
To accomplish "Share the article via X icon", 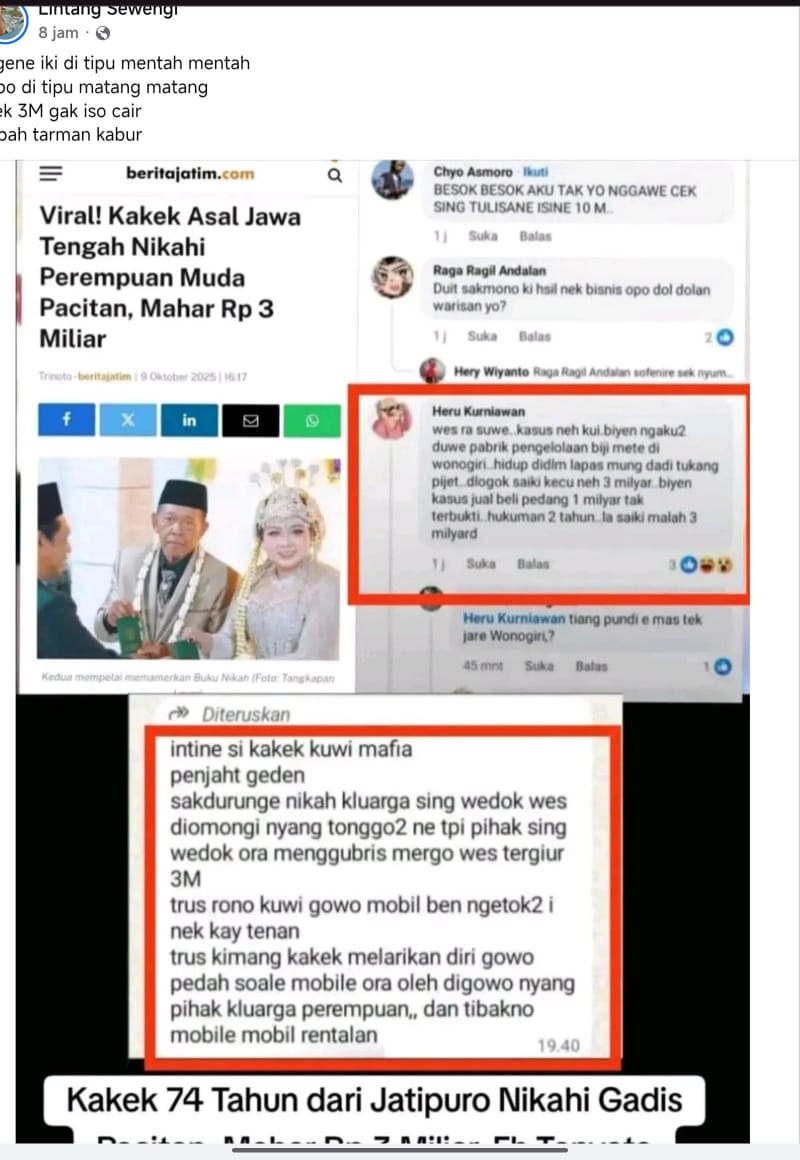I will tap(128, 419).
